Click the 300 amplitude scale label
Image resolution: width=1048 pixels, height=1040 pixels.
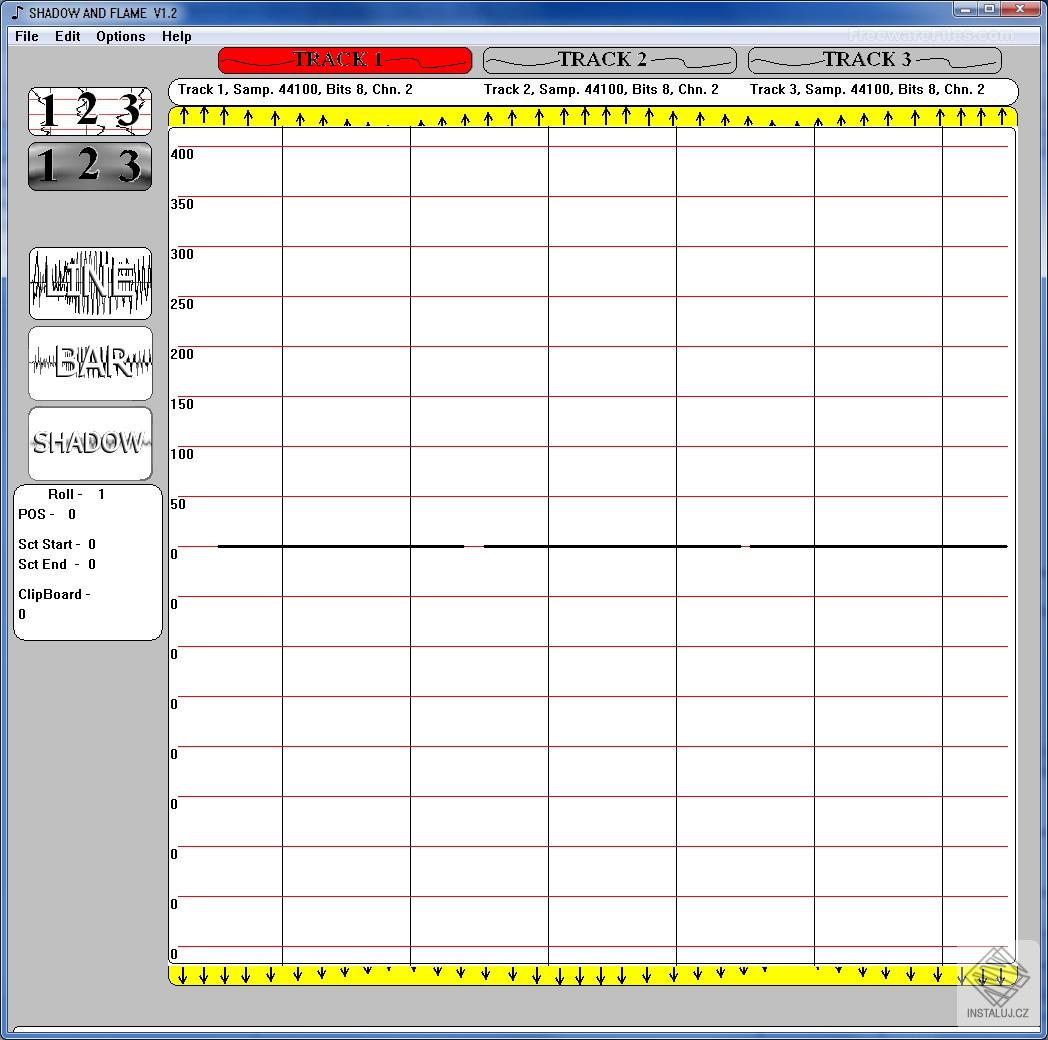tap(182, 255)
